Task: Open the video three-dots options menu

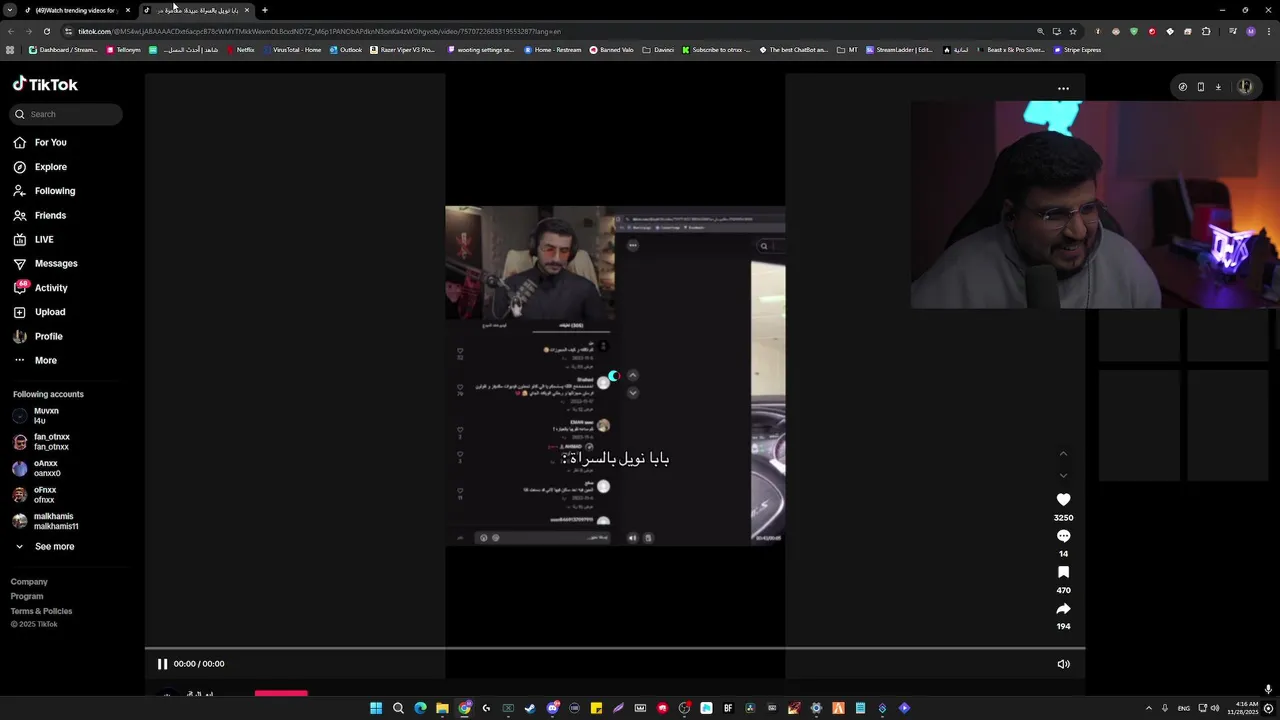Action: point(1063,88)
